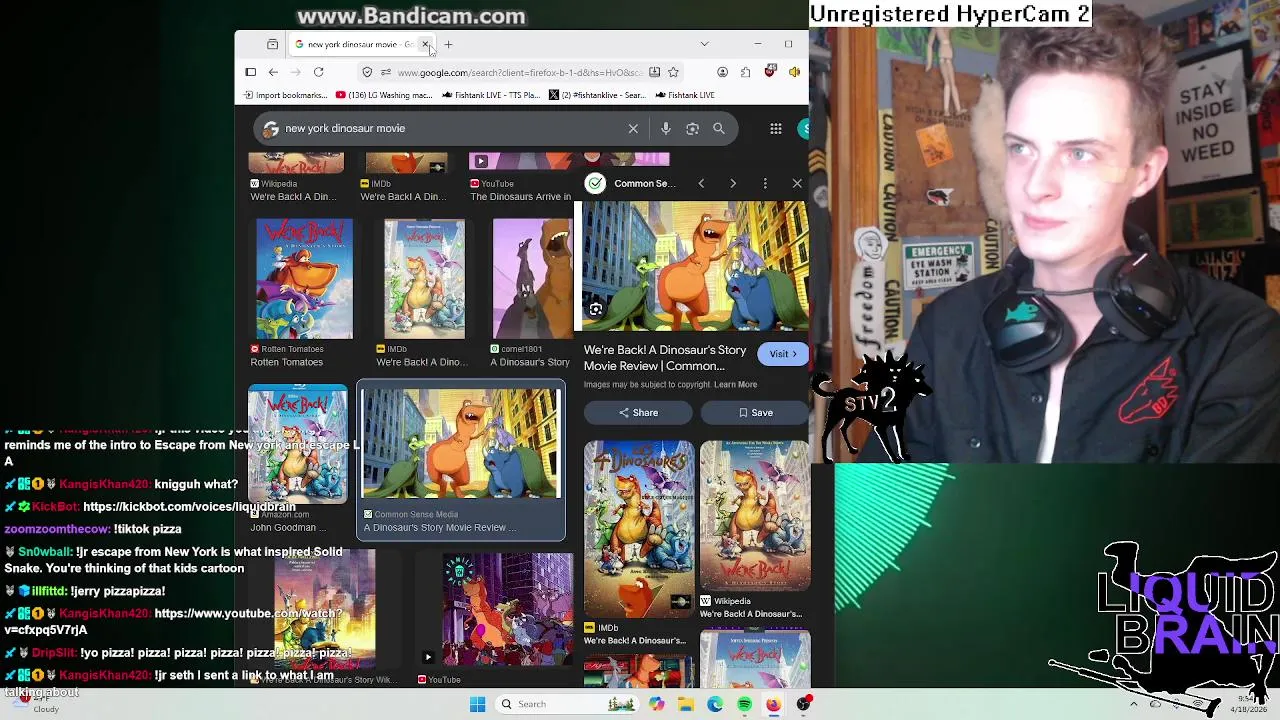Open the Firefox tab overview icon
The height and width of the screenshot is (720, 1280).
coord(272,44)
